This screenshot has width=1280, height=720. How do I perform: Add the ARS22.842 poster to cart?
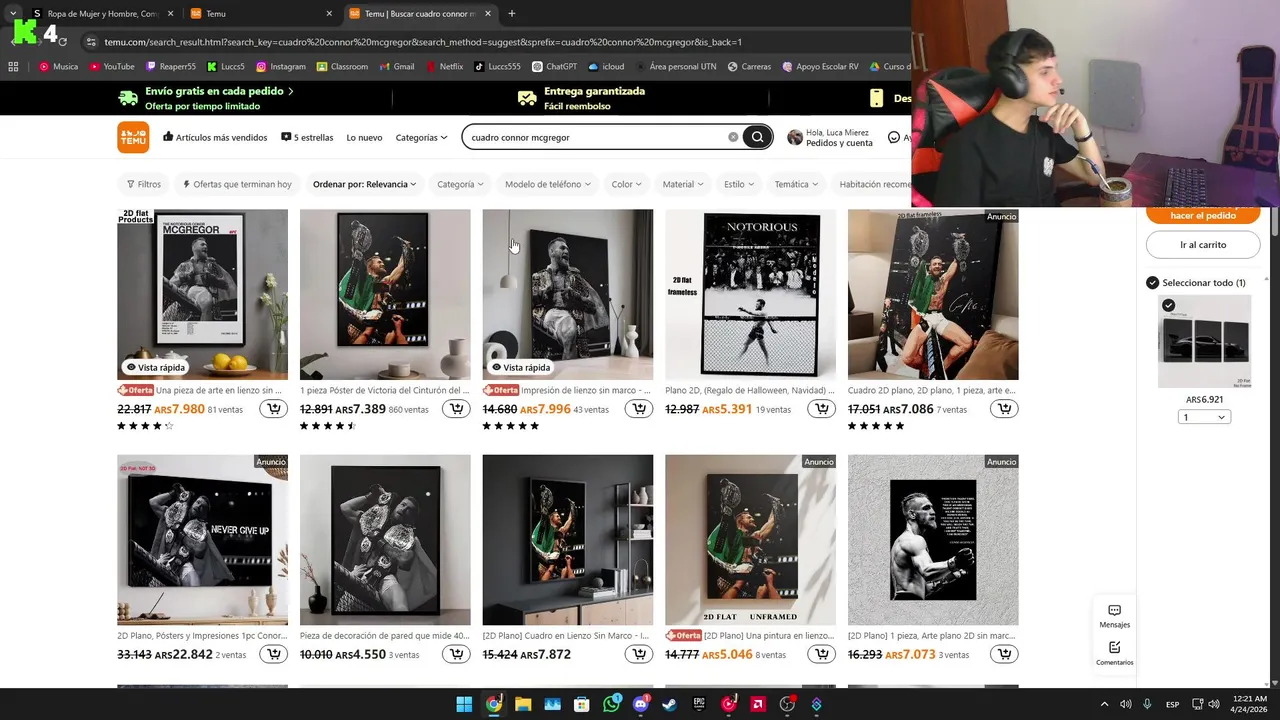point(273,654)
